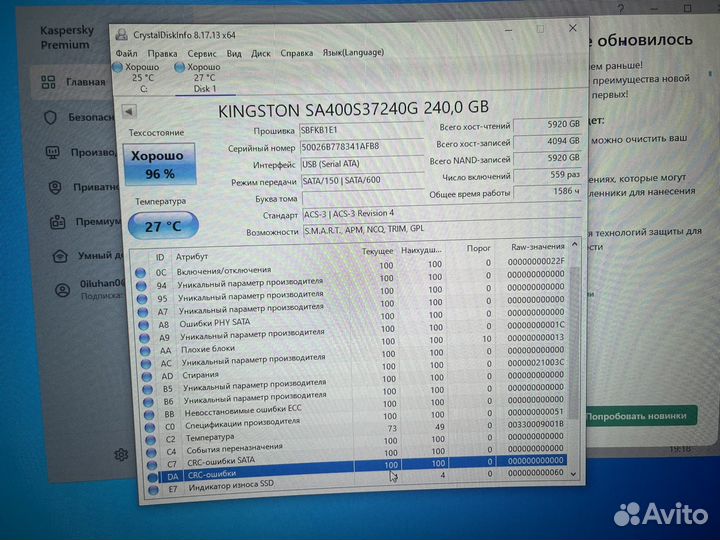Open the Диск menu
The width and height of the screenshot is (720, 540).
click(x=260, y=53)
